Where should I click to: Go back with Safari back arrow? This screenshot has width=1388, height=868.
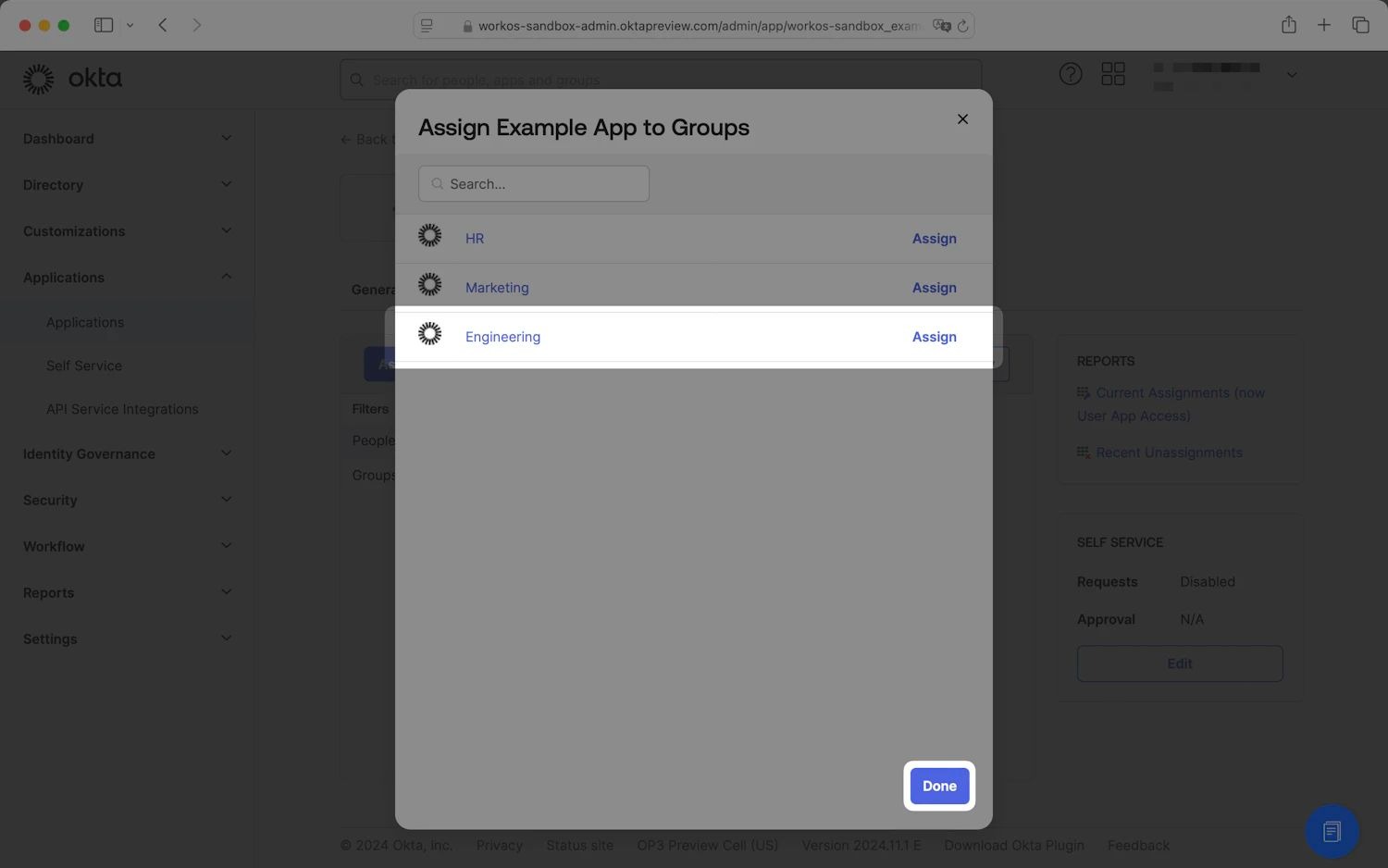pos(163,25)
